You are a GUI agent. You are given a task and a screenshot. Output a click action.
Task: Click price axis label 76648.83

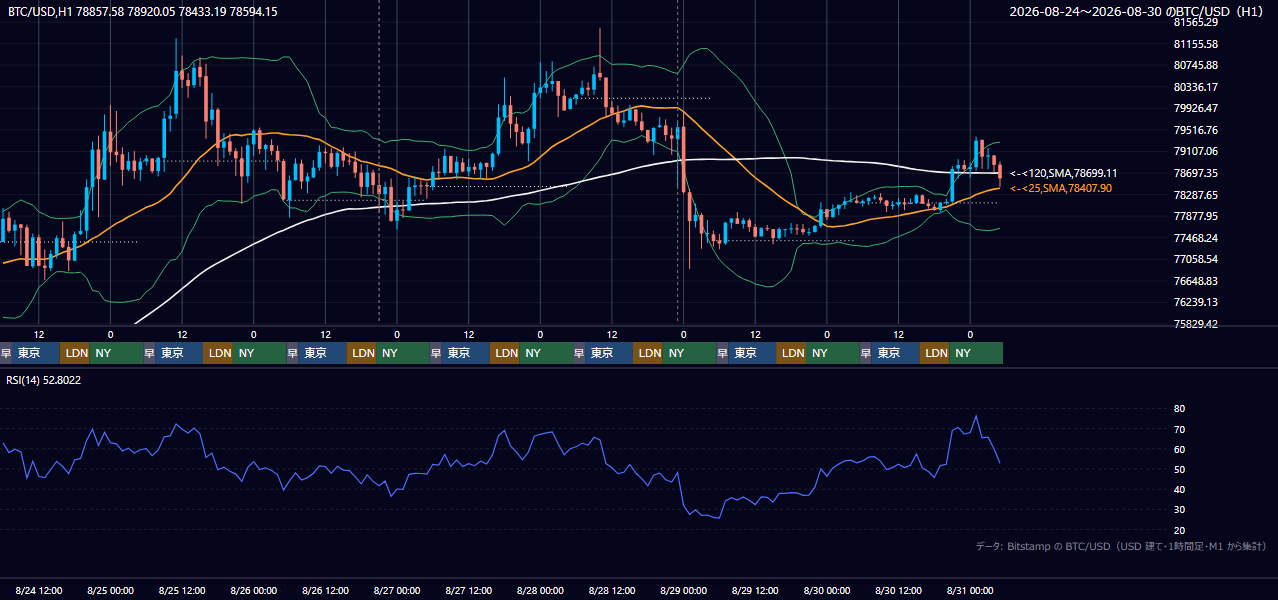point(1195,281)
